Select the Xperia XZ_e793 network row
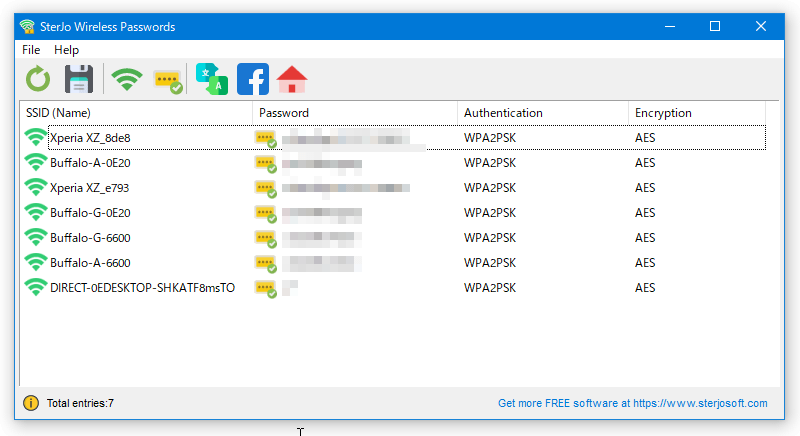The width and height of the screenshot is (800, 436). 393,188
